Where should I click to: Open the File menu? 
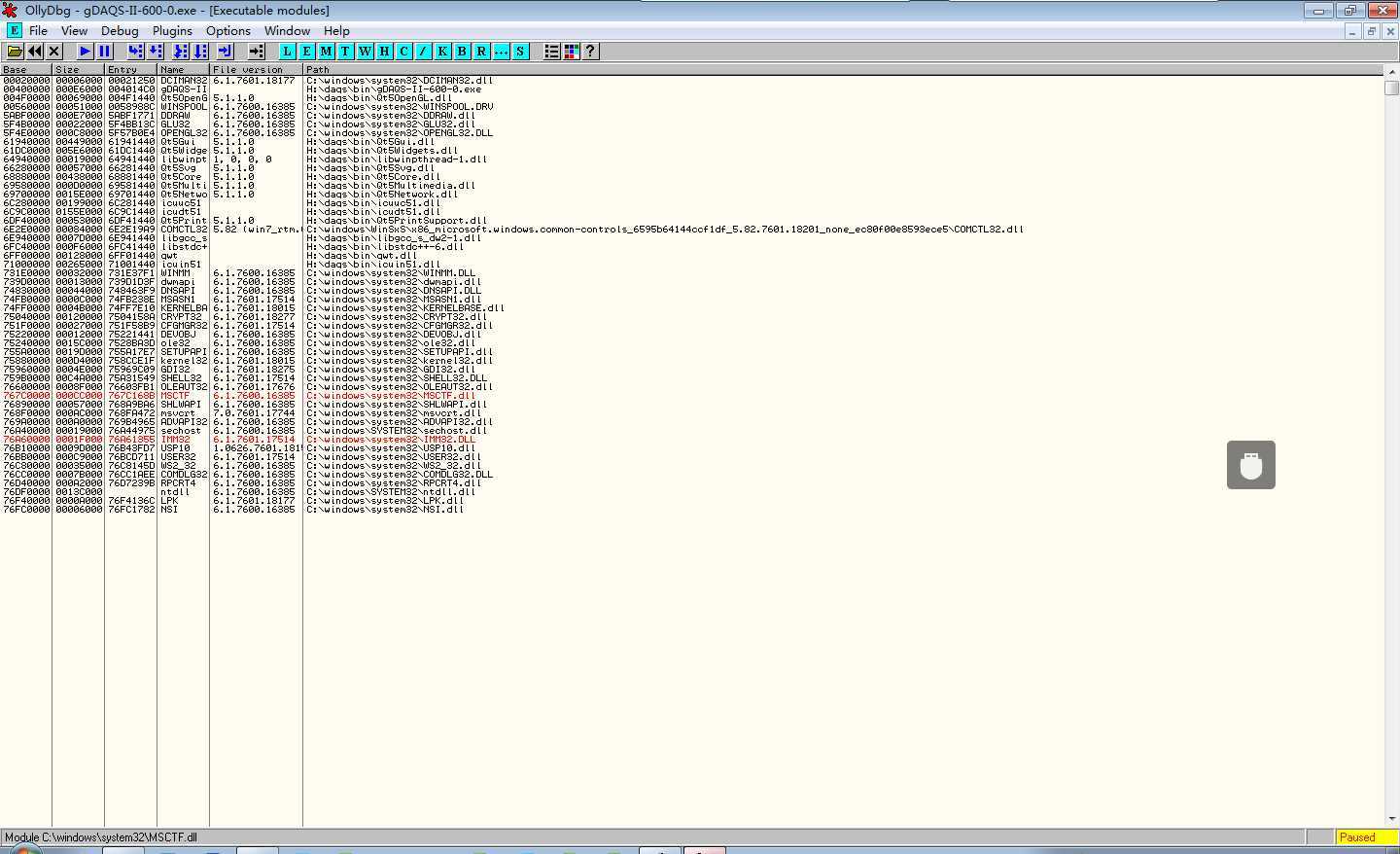[x=39, y=30]
